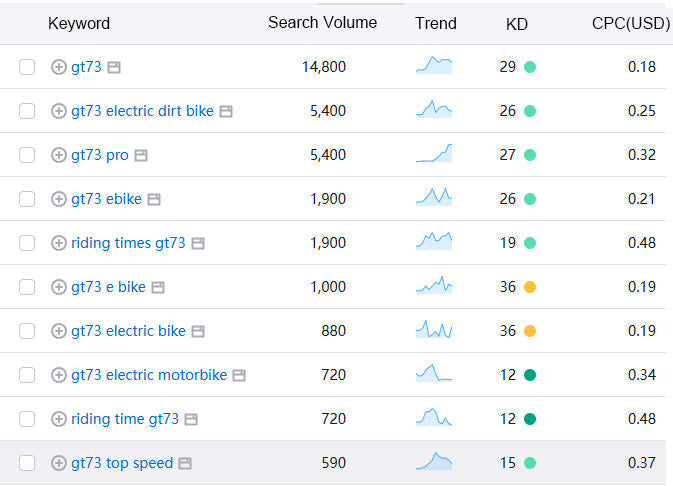Viewport: 673px width, 486px height.
Task: Mark the gt73 e bike checkbox
Action: point(27,287)
